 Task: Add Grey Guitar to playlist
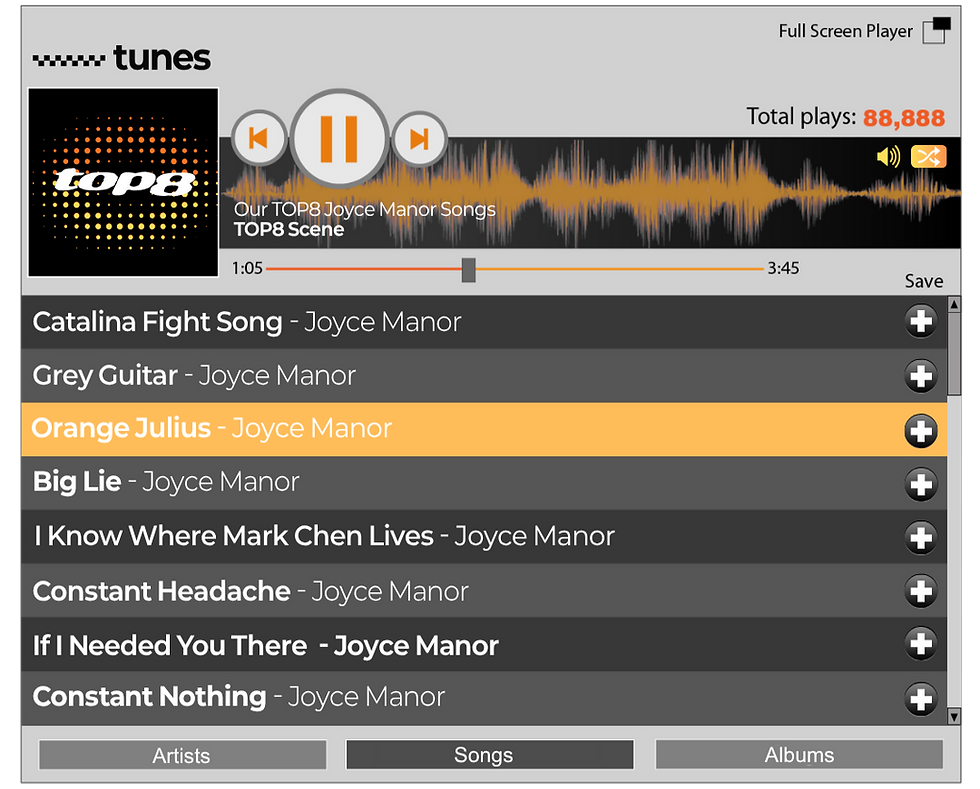(x=921, y=377)
